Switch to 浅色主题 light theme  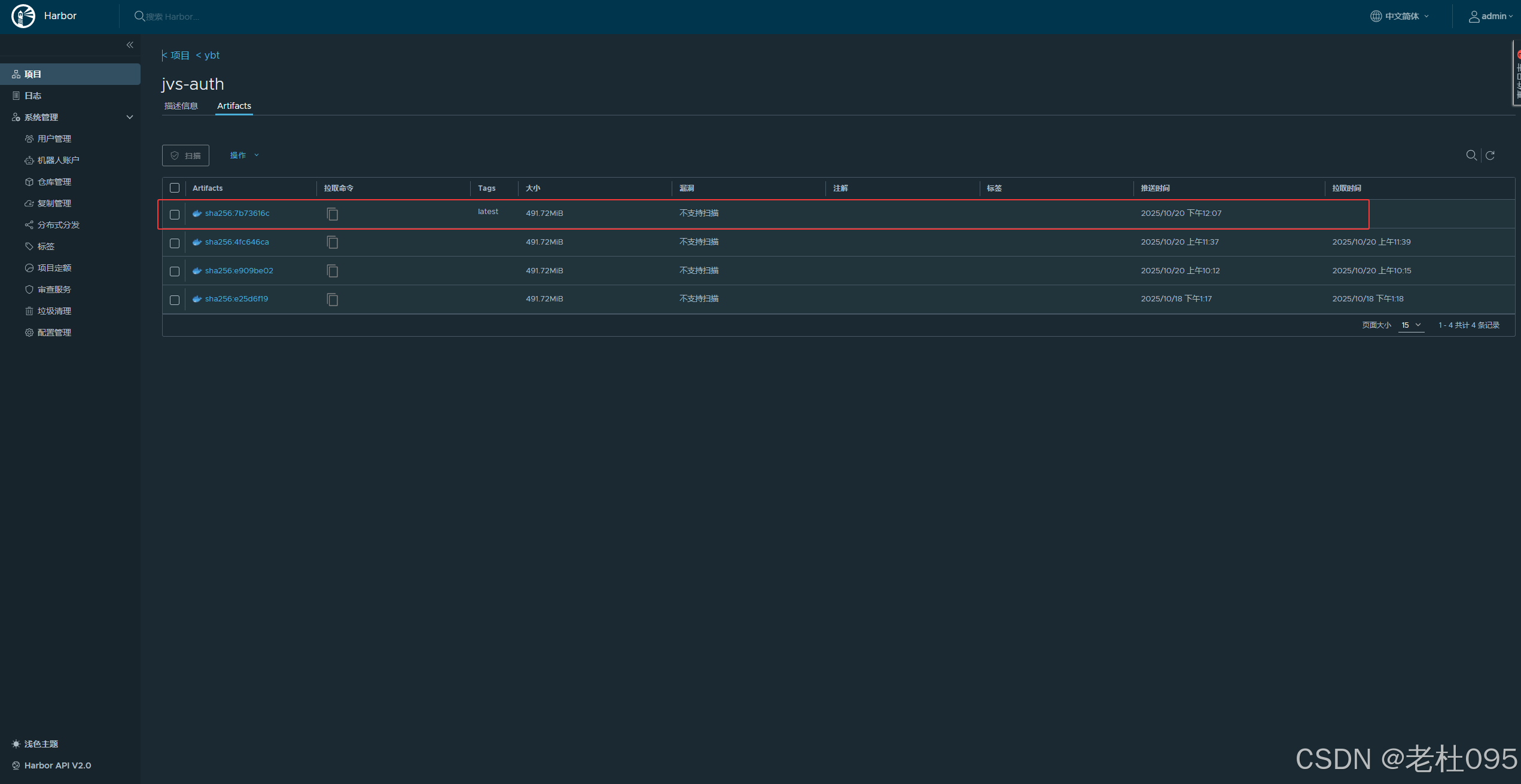click(41, 744)
